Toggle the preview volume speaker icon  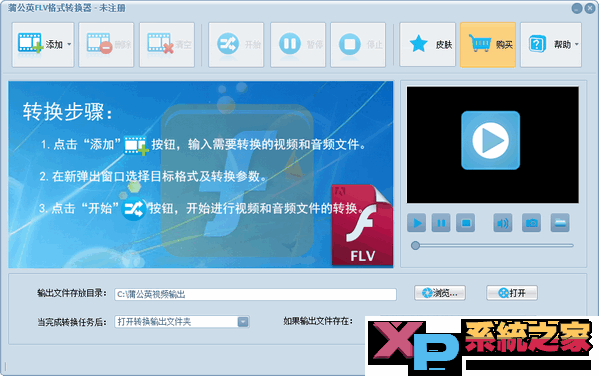503,223
